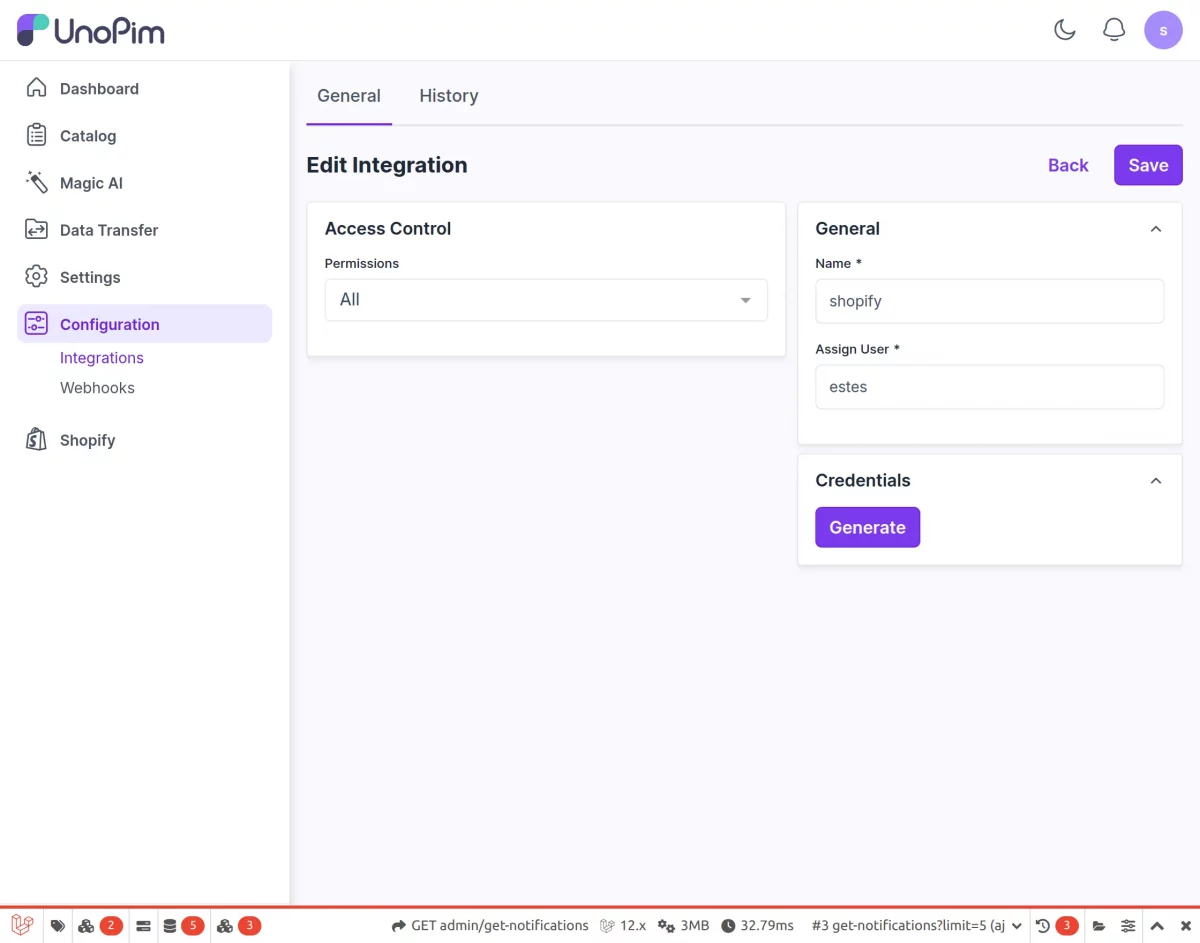Go to Webhooks submenu link

point(97,388)
